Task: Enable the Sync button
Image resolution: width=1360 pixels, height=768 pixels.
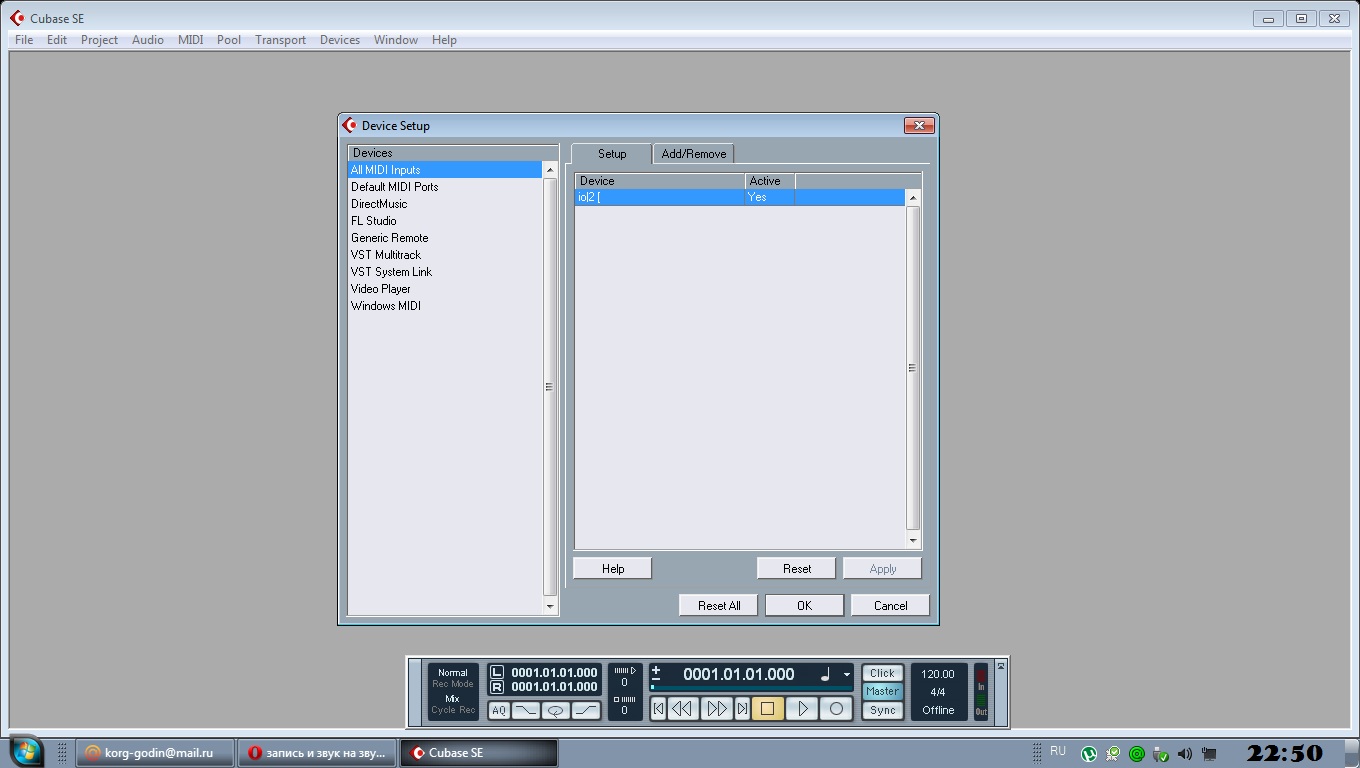Action: 882,710
